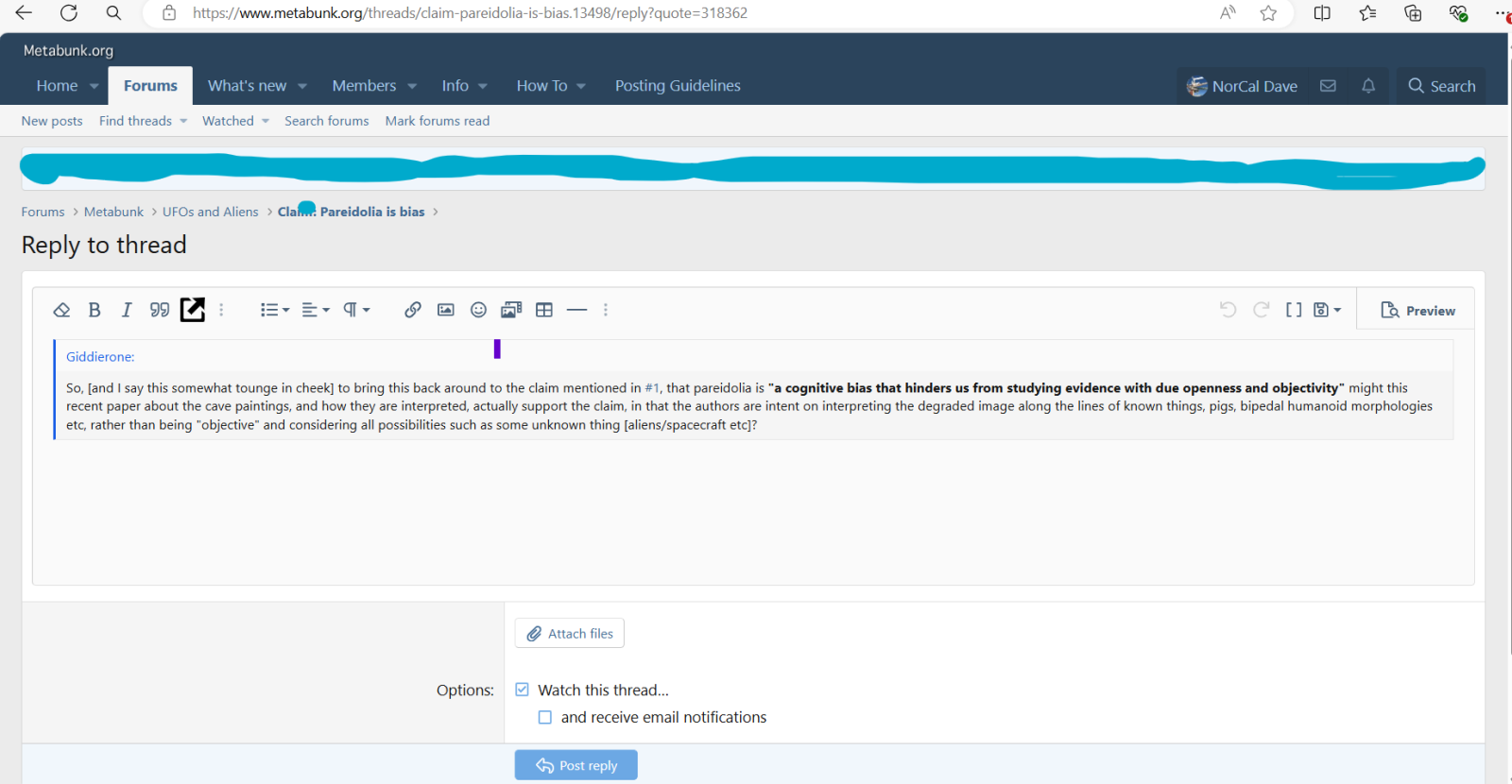
Task: Submit using the Post reply button
Action: coord(576,765)
